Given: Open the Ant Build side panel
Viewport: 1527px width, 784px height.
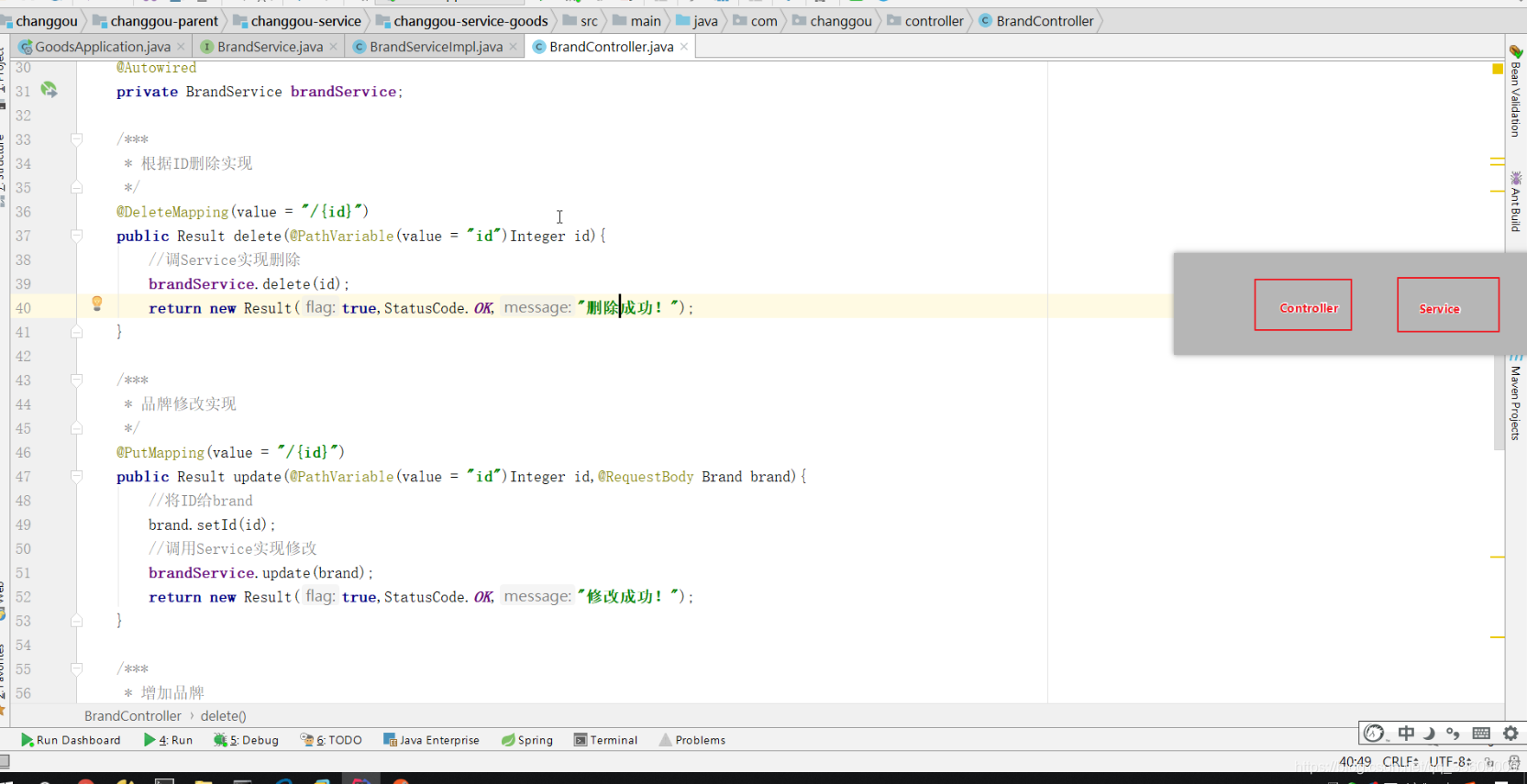Looking at the screenshot, I should point(1516,202).
